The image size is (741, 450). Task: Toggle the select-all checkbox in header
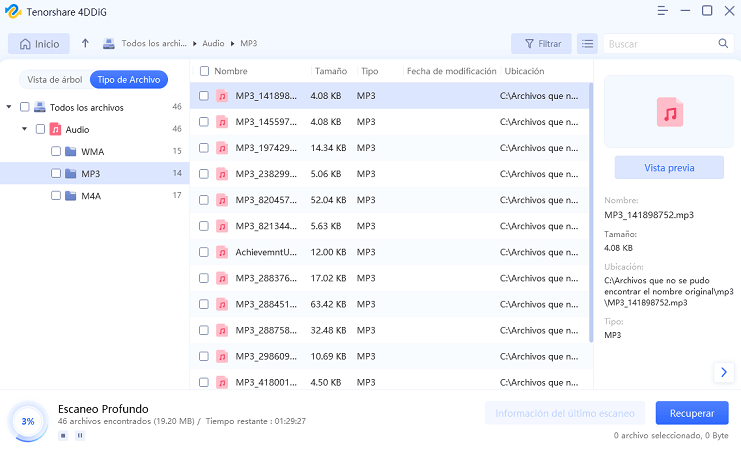[204, 71]
